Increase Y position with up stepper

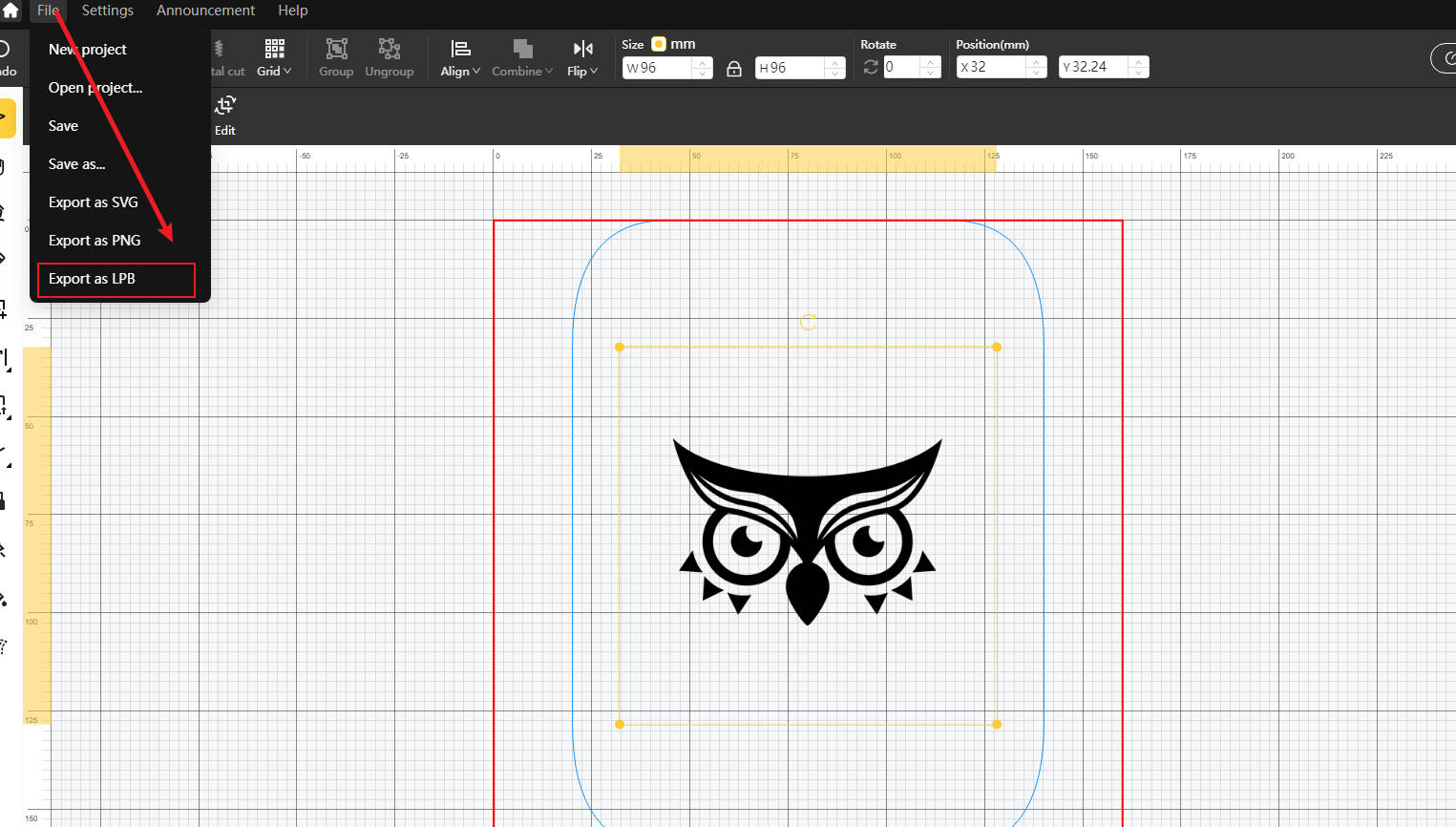pos(1139,62)
